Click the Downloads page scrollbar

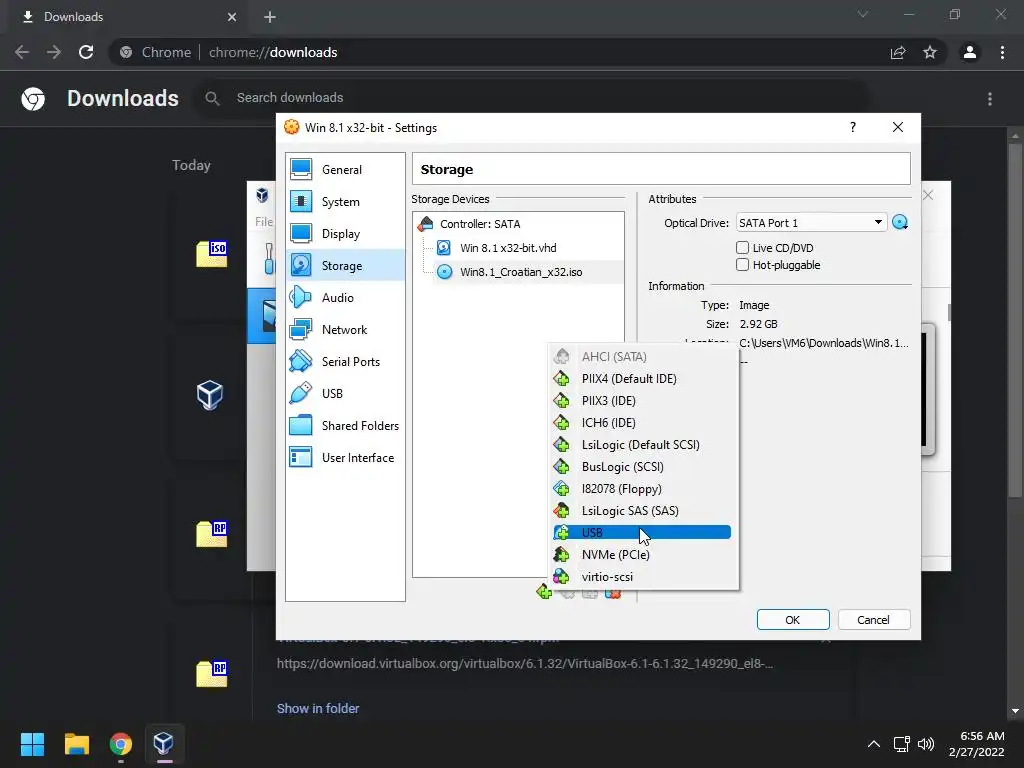(x=1015, y=320)
